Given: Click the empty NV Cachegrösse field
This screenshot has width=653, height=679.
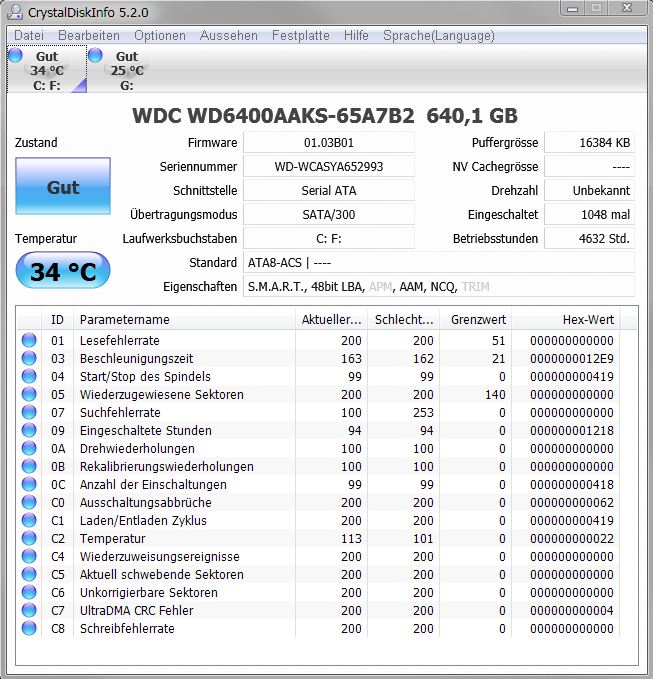Looking at the screenshot, I should (x=589, y=167).
